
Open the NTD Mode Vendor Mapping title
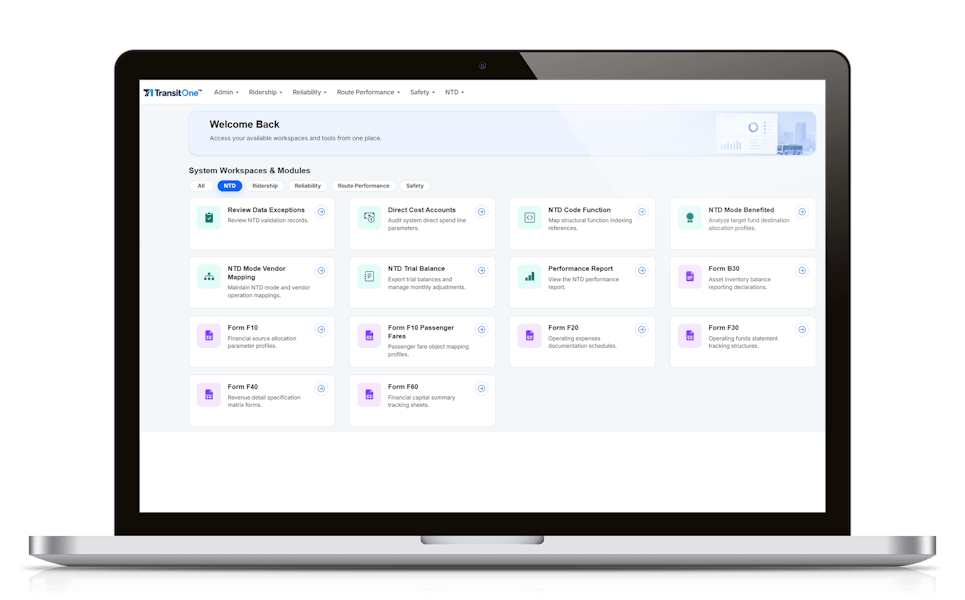coord(257,273)
